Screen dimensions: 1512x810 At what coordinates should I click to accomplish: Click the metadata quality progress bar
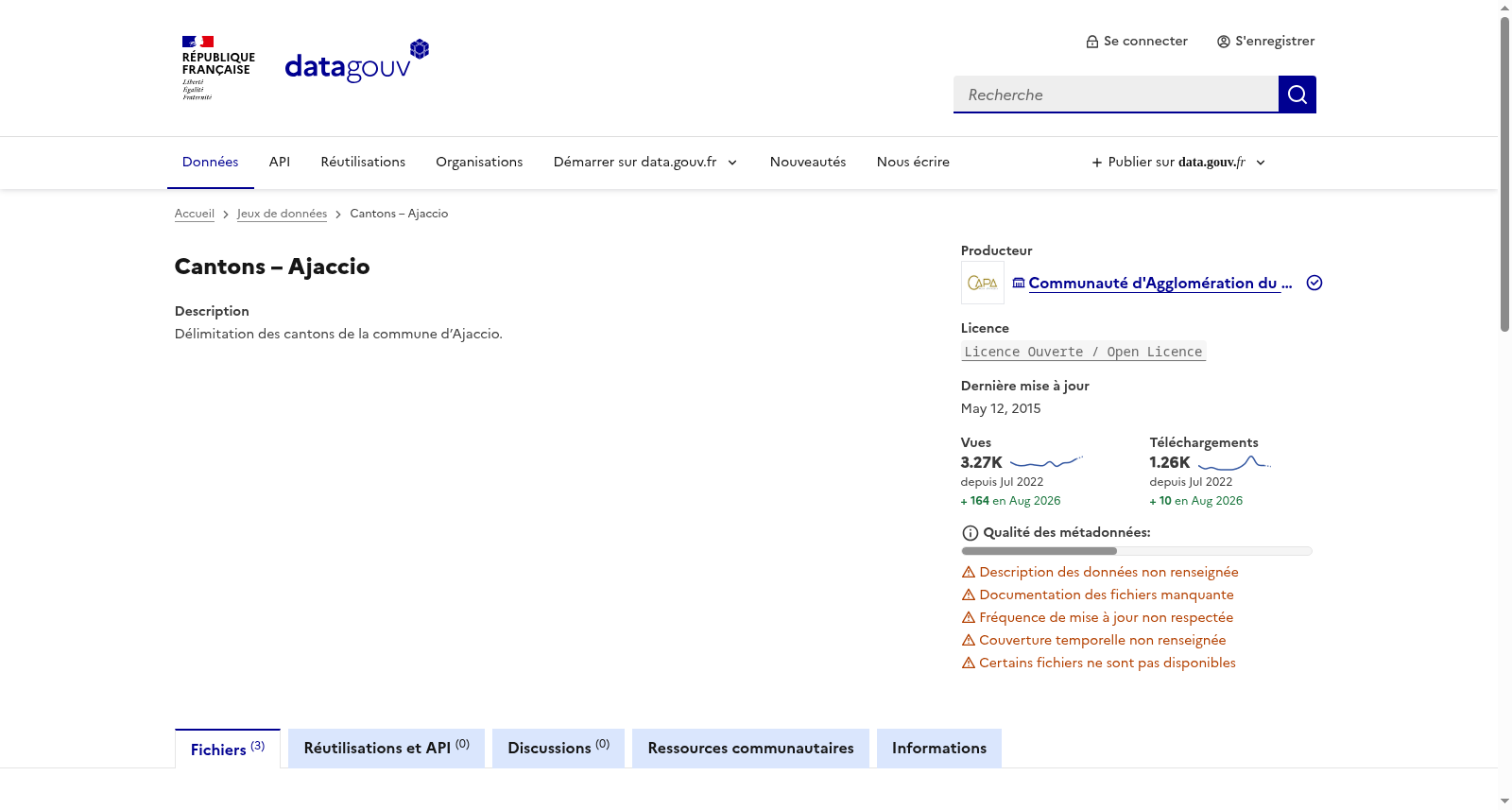coord(1137,551)
